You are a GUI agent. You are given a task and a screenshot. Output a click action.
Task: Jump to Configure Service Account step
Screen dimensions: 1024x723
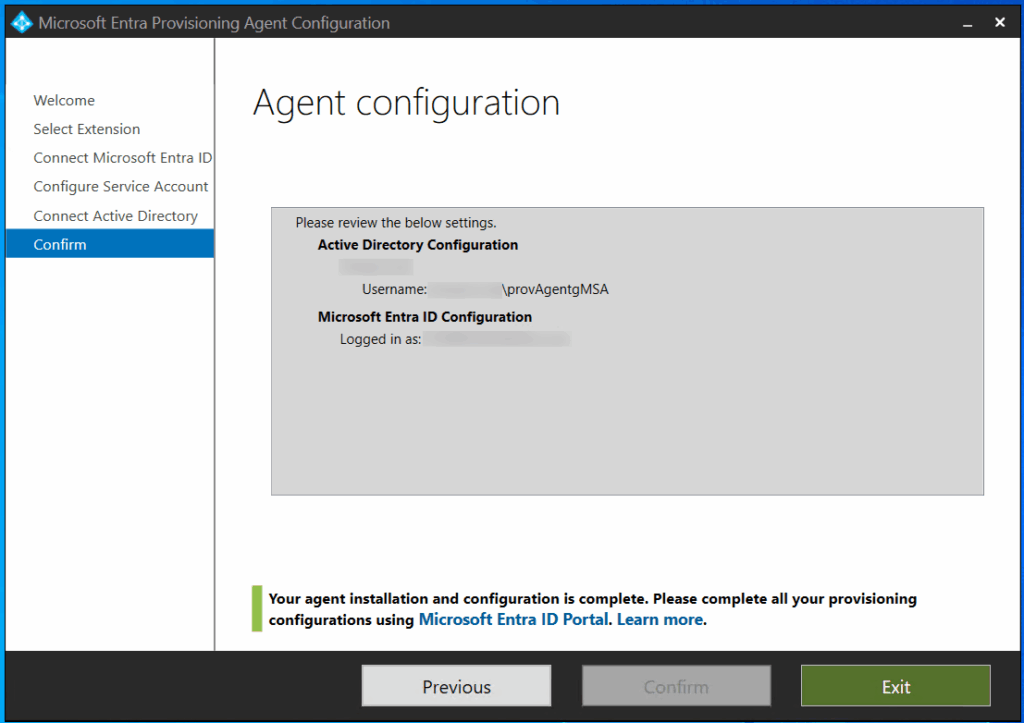(121, 187)
